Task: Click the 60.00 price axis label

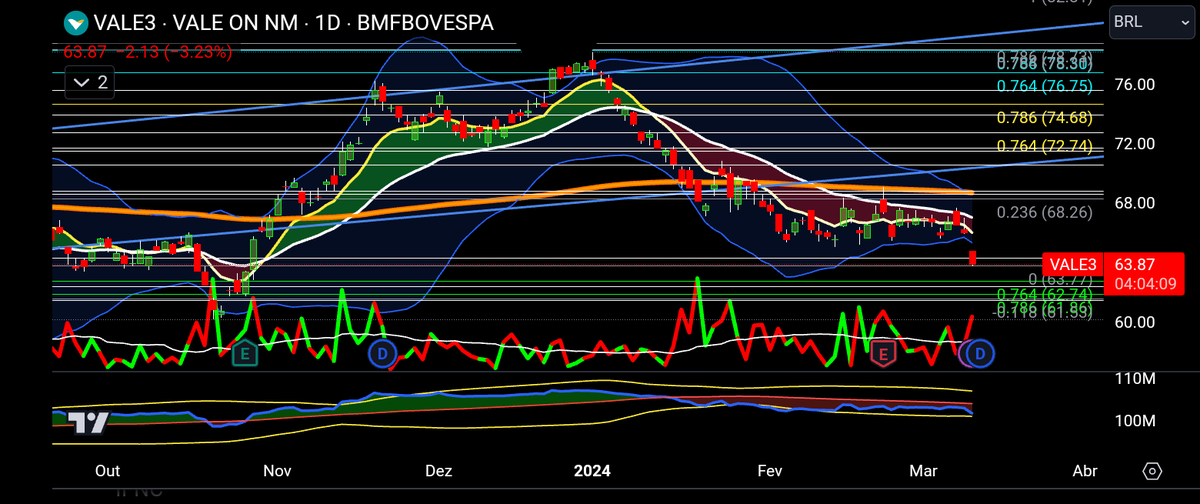Action: (1134, 322)
